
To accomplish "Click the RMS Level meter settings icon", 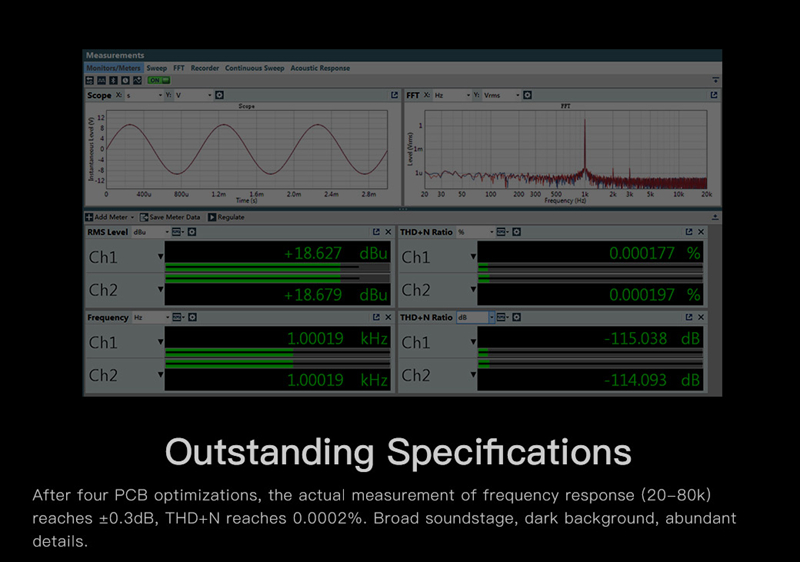I will tap(192, 232).
